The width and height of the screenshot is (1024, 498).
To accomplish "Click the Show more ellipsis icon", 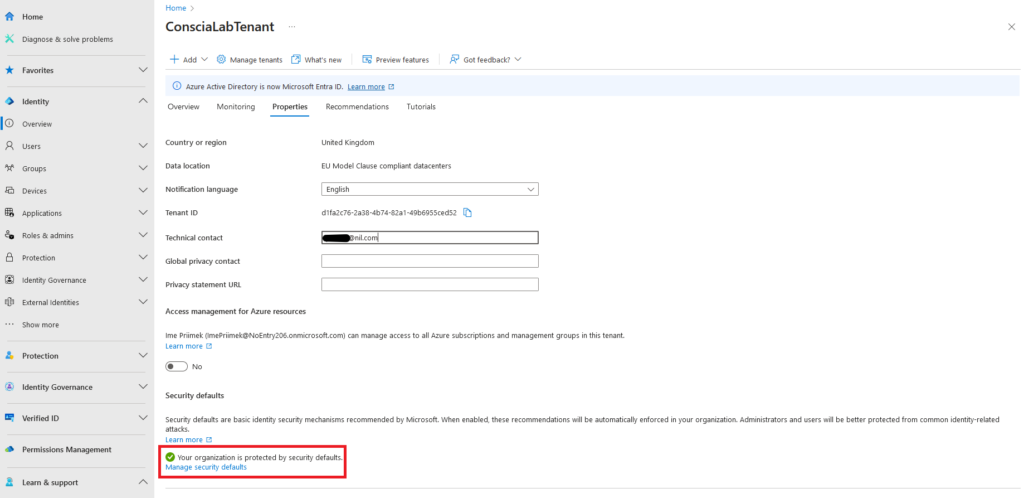I will [9, 324].
